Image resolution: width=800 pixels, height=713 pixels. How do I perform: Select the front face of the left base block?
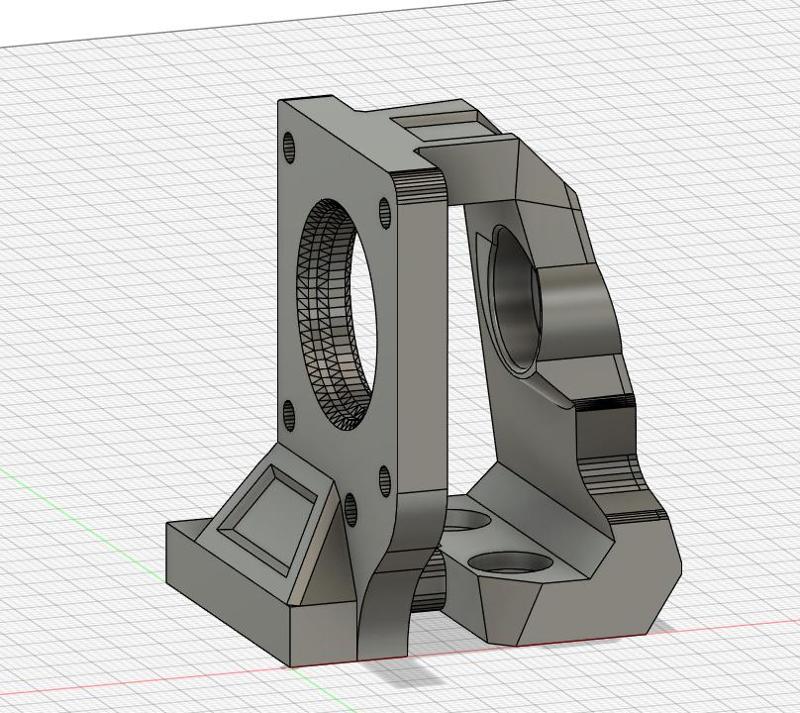click(228, 595)
